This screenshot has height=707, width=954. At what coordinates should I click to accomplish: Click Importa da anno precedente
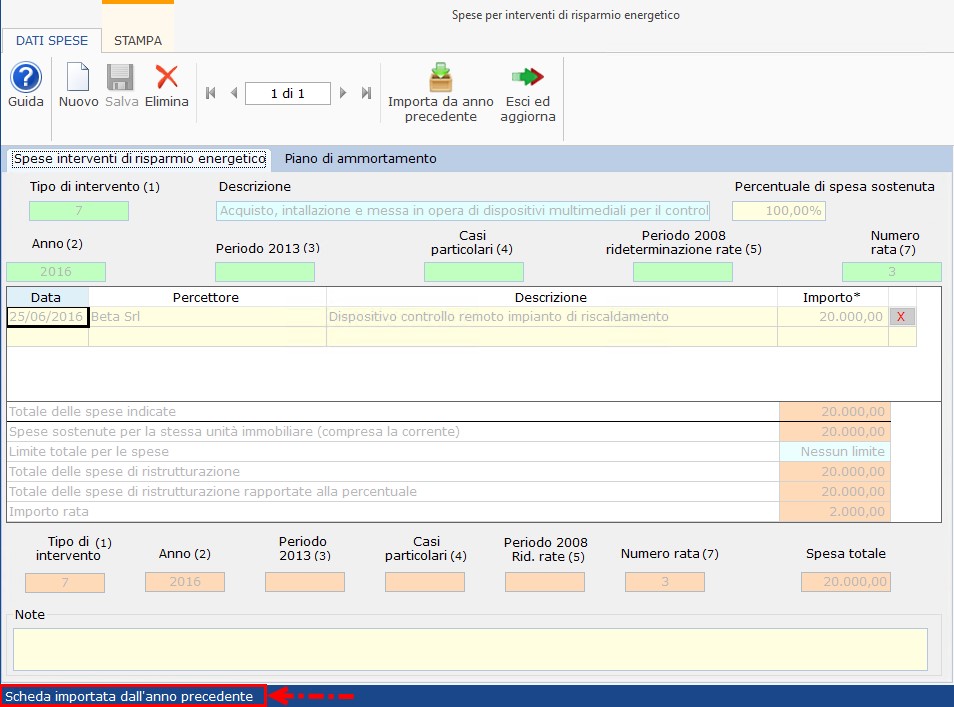pyautogui.click(x=440, y=92)
